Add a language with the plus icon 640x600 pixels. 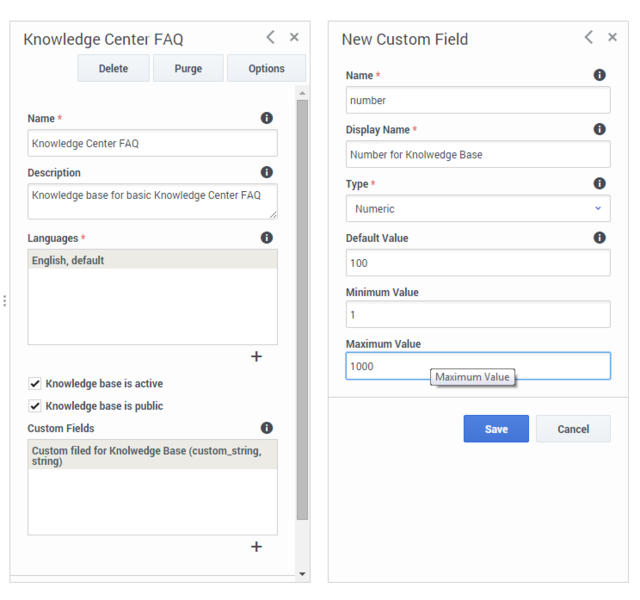256,356
